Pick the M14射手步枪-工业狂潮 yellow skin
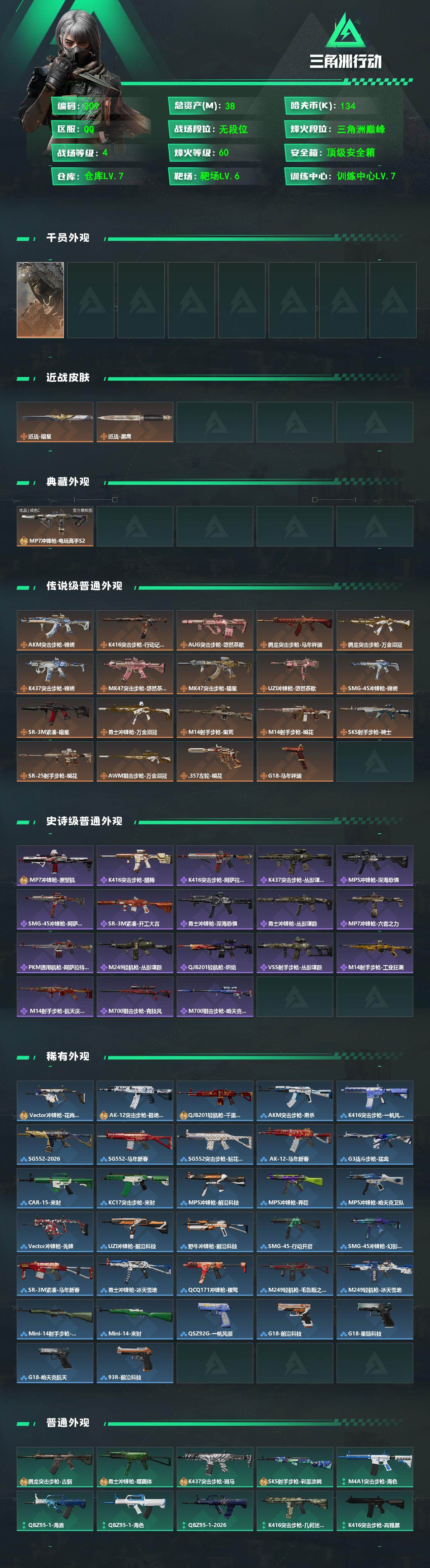Screen dimensions: 430x1568 click(x=375, y=953)
